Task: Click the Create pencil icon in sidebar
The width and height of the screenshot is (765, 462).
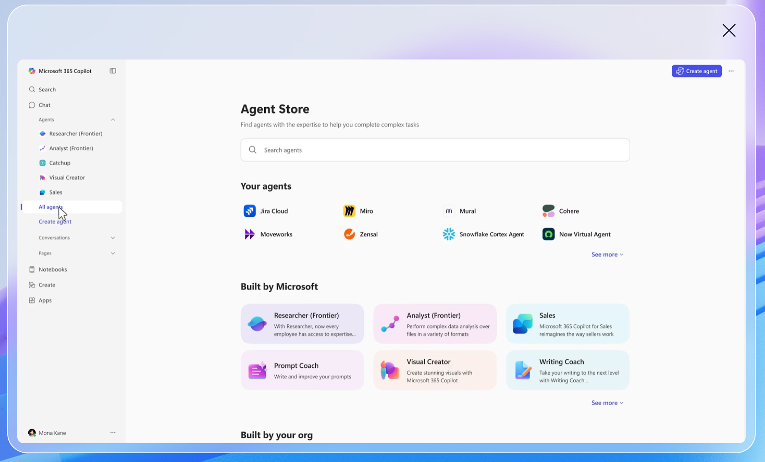Action: pos(32,285)
